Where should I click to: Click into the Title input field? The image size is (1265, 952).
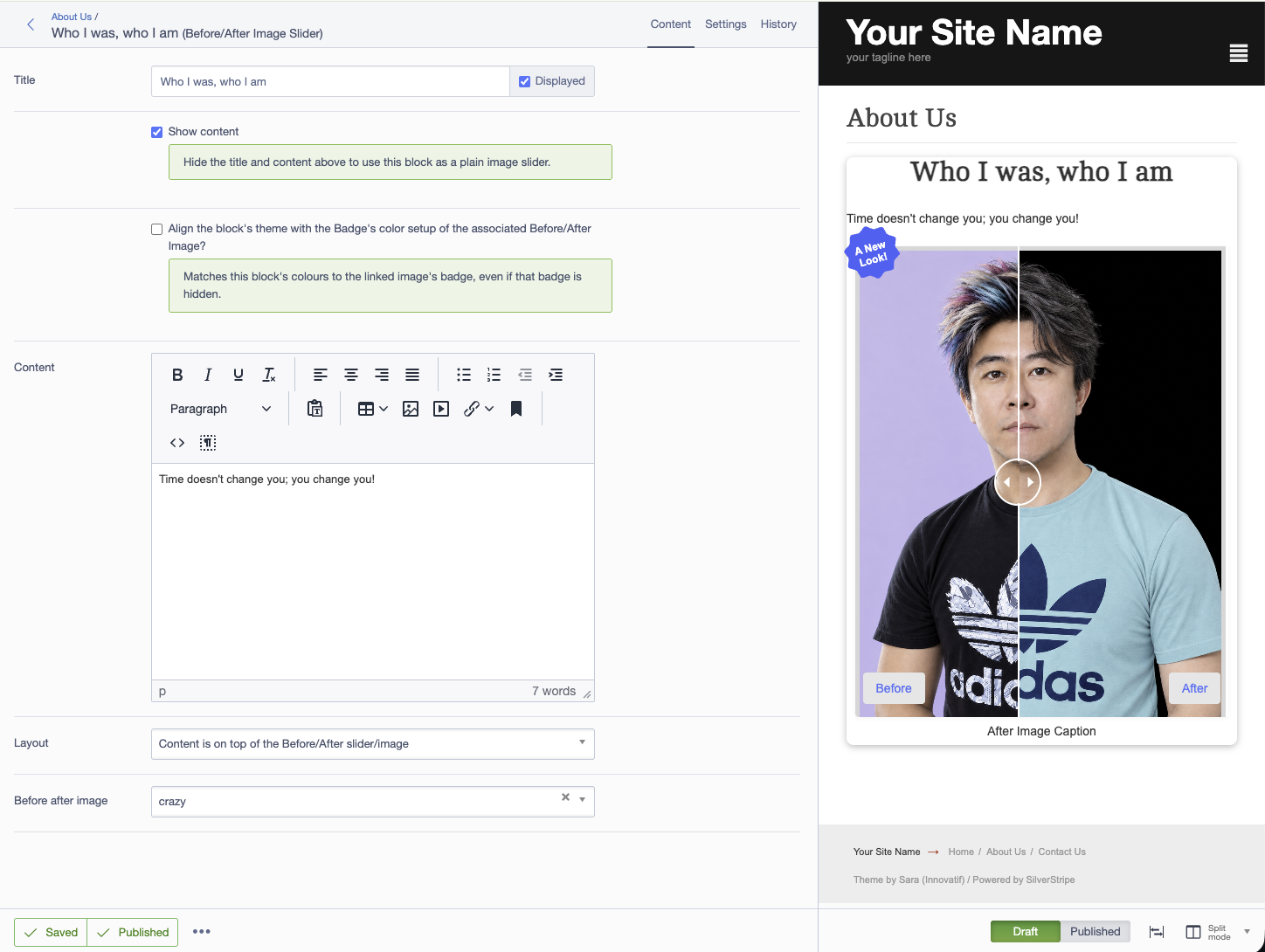point(330,81)
